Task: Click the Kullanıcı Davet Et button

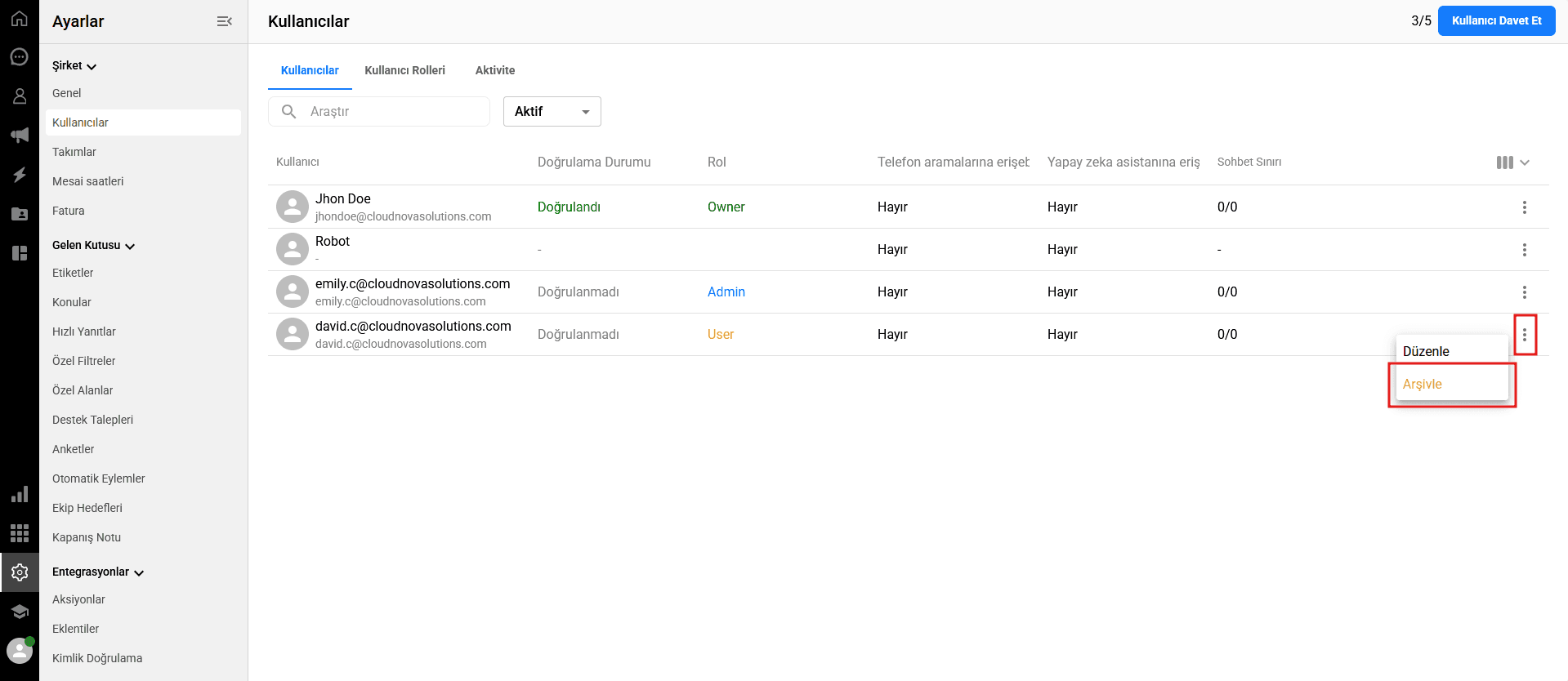Action: [x=1497, y=20]
